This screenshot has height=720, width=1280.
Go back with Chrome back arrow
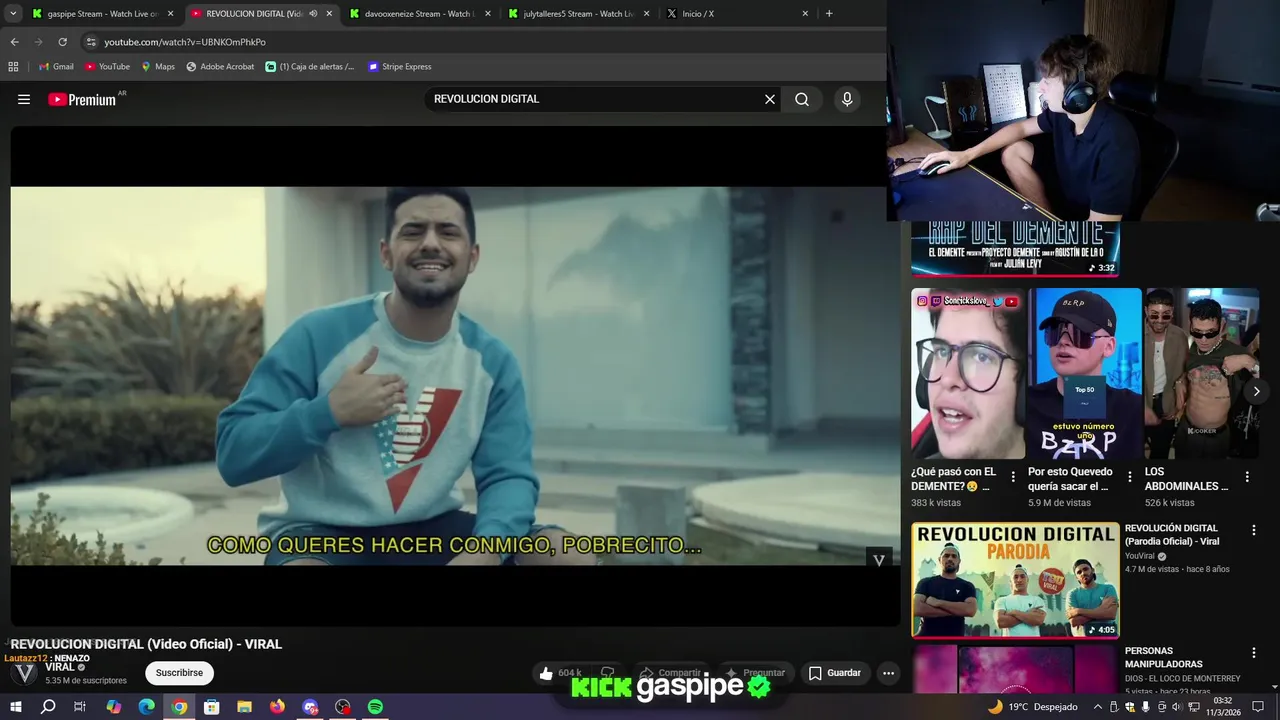[x=14, y=42]
